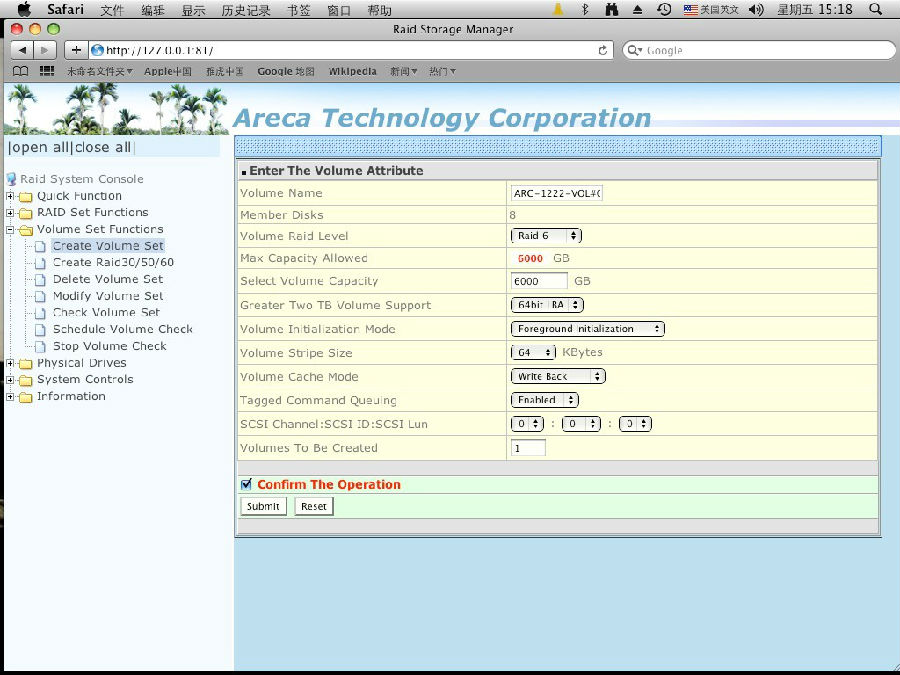Viewport: 900px width, 675px height.
Task: Open the Wikipedia bookmark
Action: click(x=352, y=71)
